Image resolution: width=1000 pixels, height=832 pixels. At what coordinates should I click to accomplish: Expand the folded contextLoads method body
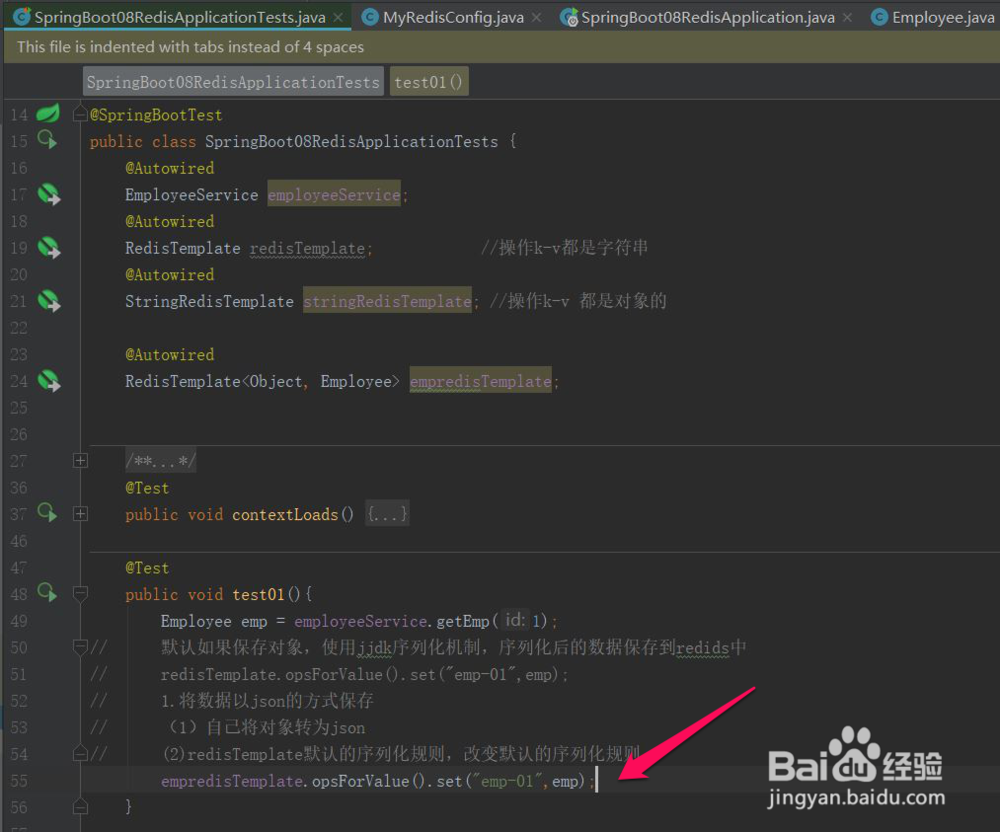[80, 514]
